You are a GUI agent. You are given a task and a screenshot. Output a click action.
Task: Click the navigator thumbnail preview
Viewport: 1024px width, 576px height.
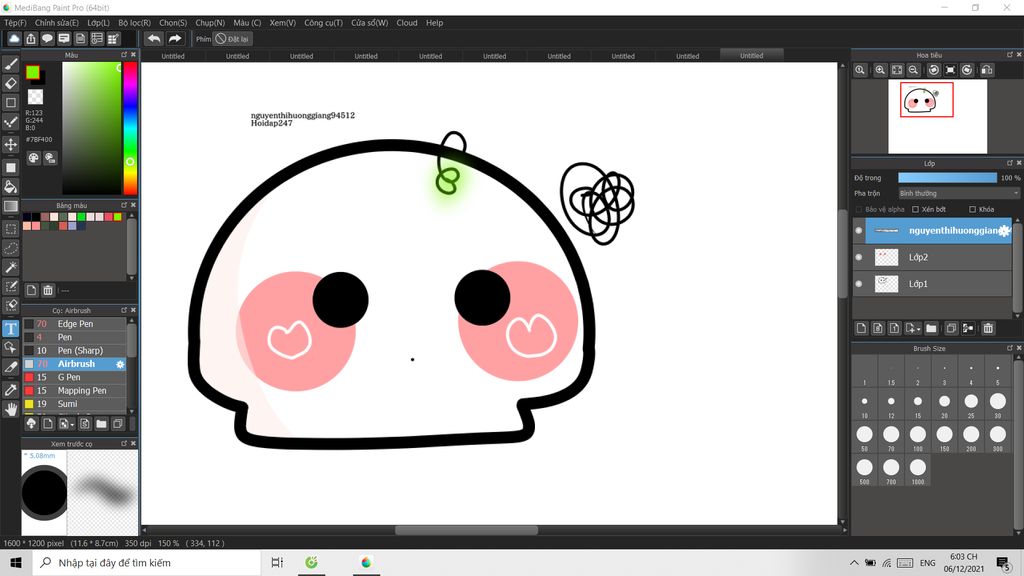click(937, 116)
